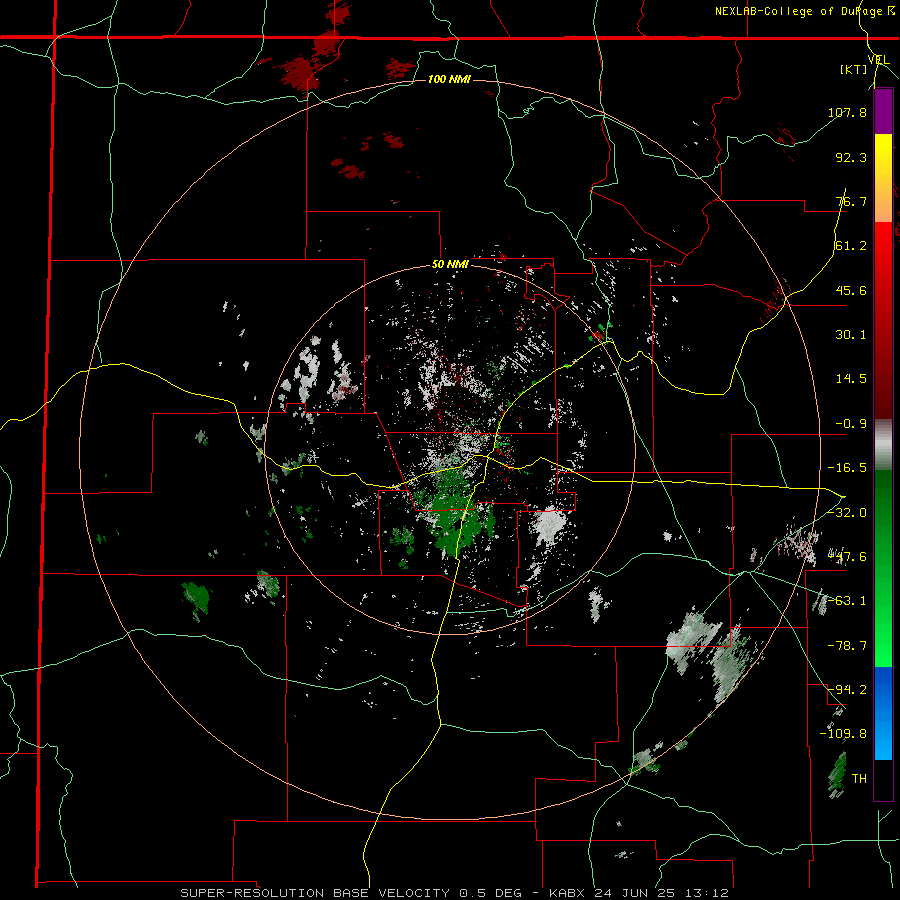The height and width of the screenshot is (900, 900).
Task: Click the 107.8 velocity scale value
Action: click(x=847, y=112)
